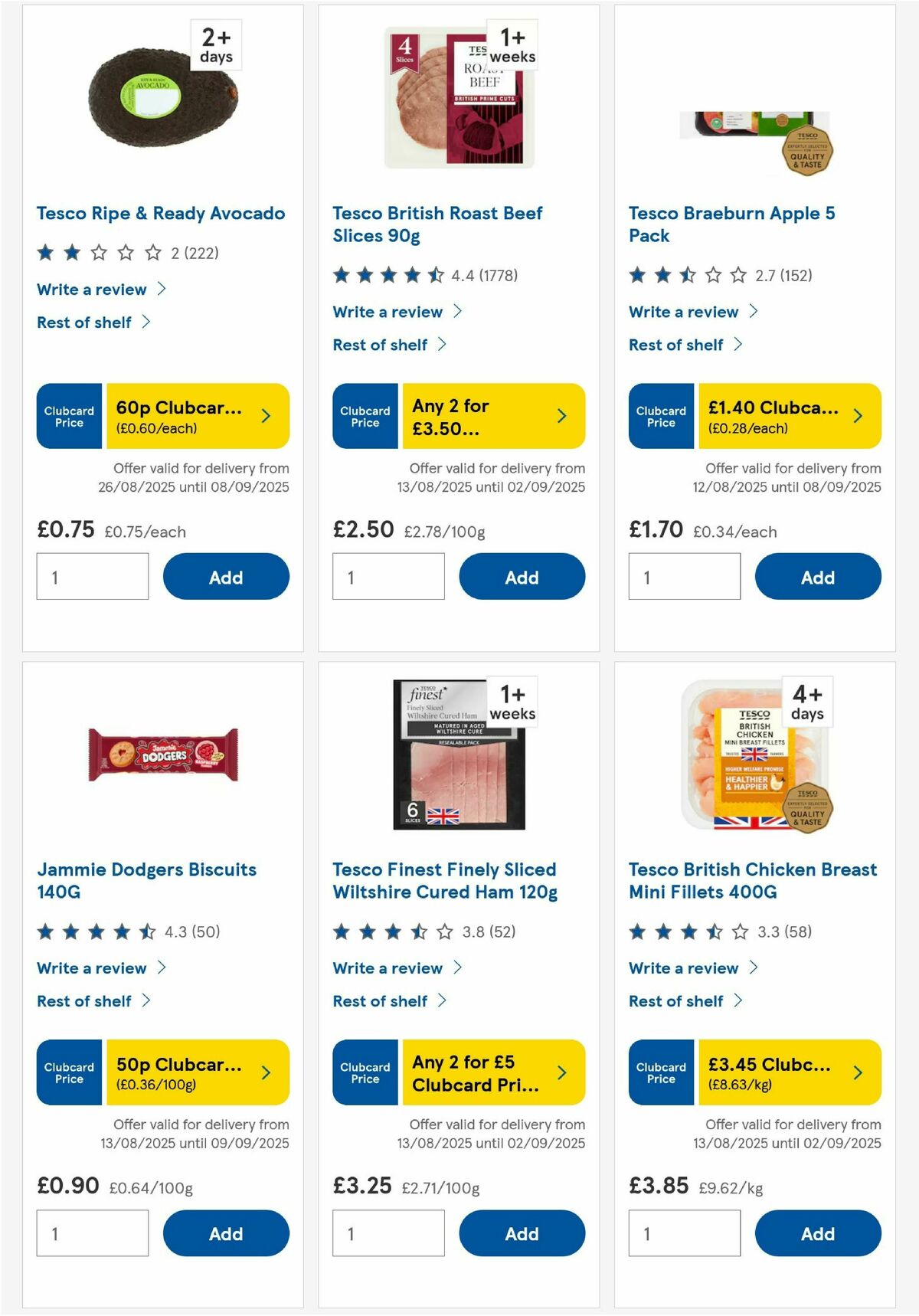Click the Clubcard Price badge on Wiltshire ham offer

364,1073
